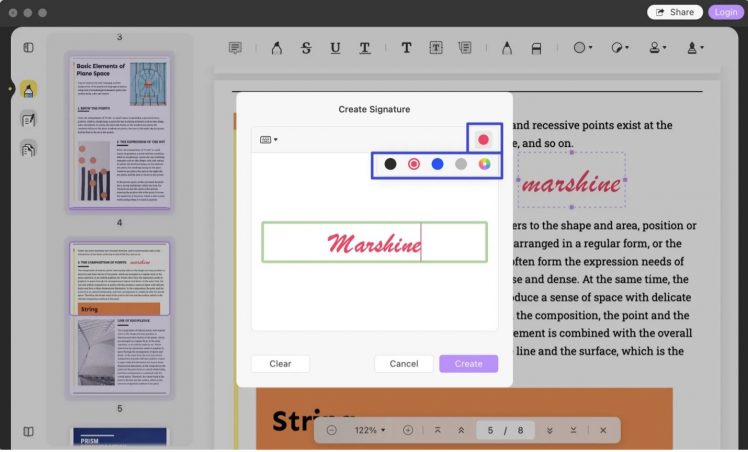This screenshot has height=452, width=748.
Task: Open the keyboard input type dropdown
Action: (x=268, y=139)
